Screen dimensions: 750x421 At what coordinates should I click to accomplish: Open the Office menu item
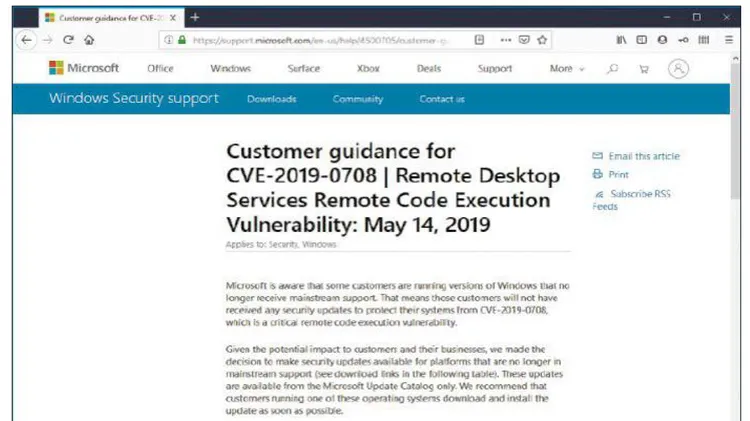160,69
